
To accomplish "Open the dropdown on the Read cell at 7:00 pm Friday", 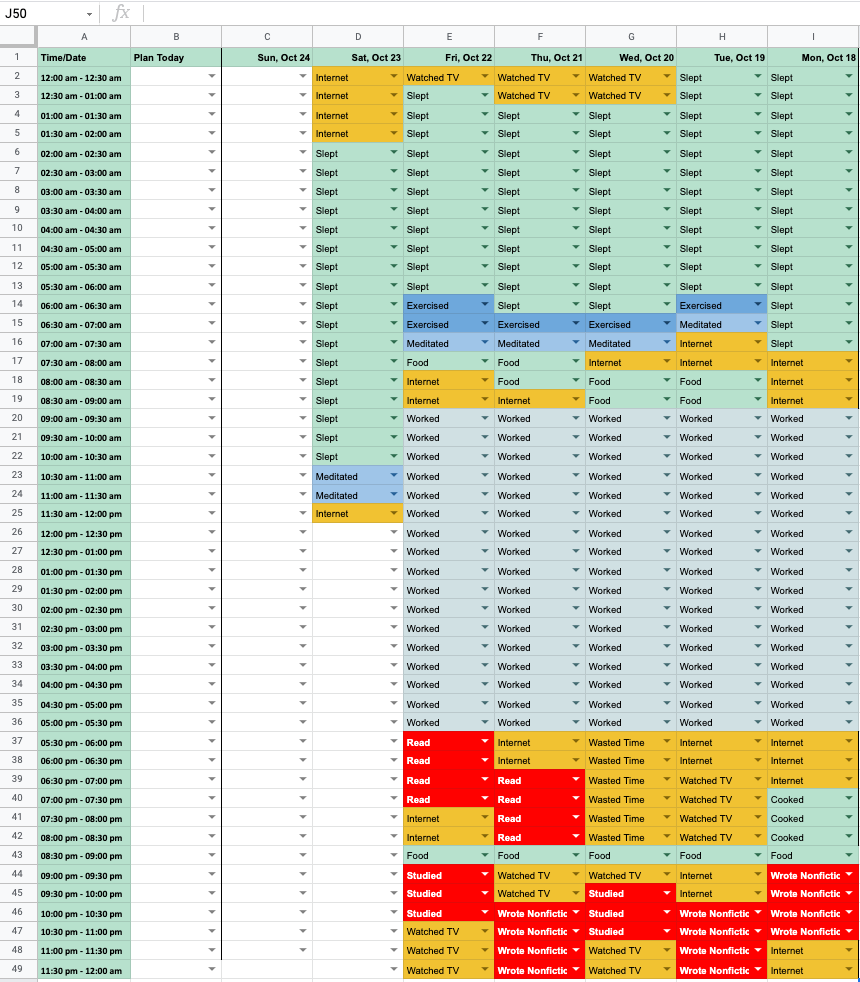I will (x=483, y=799).
